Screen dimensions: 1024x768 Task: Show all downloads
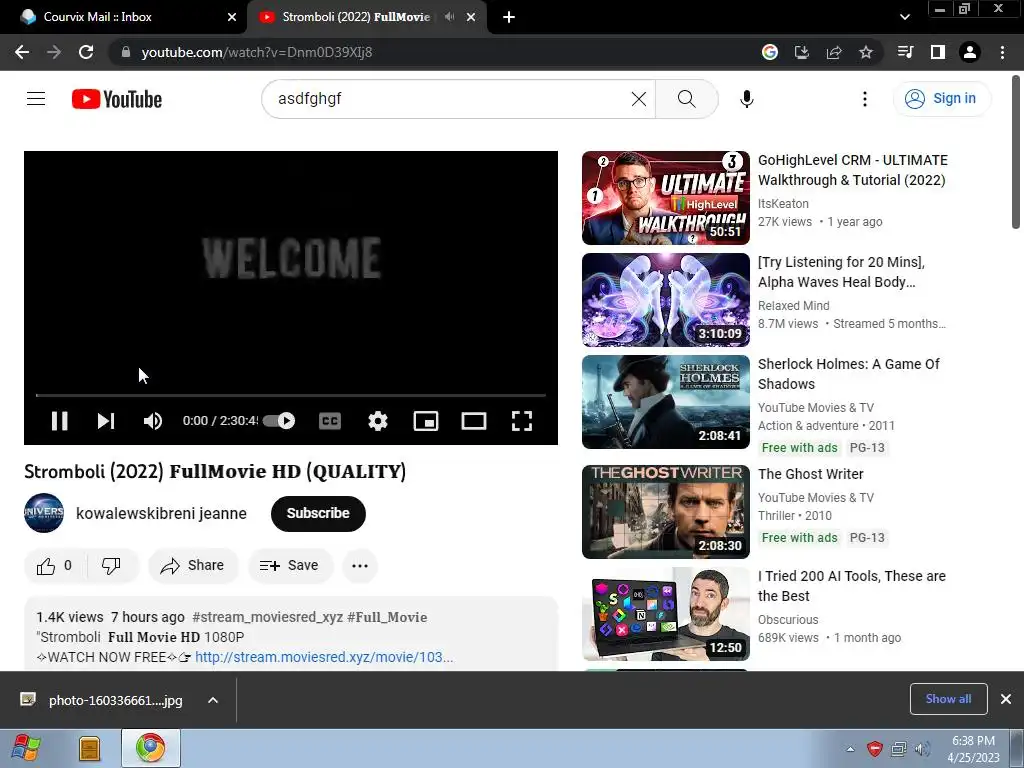click(x=948, y=699)
